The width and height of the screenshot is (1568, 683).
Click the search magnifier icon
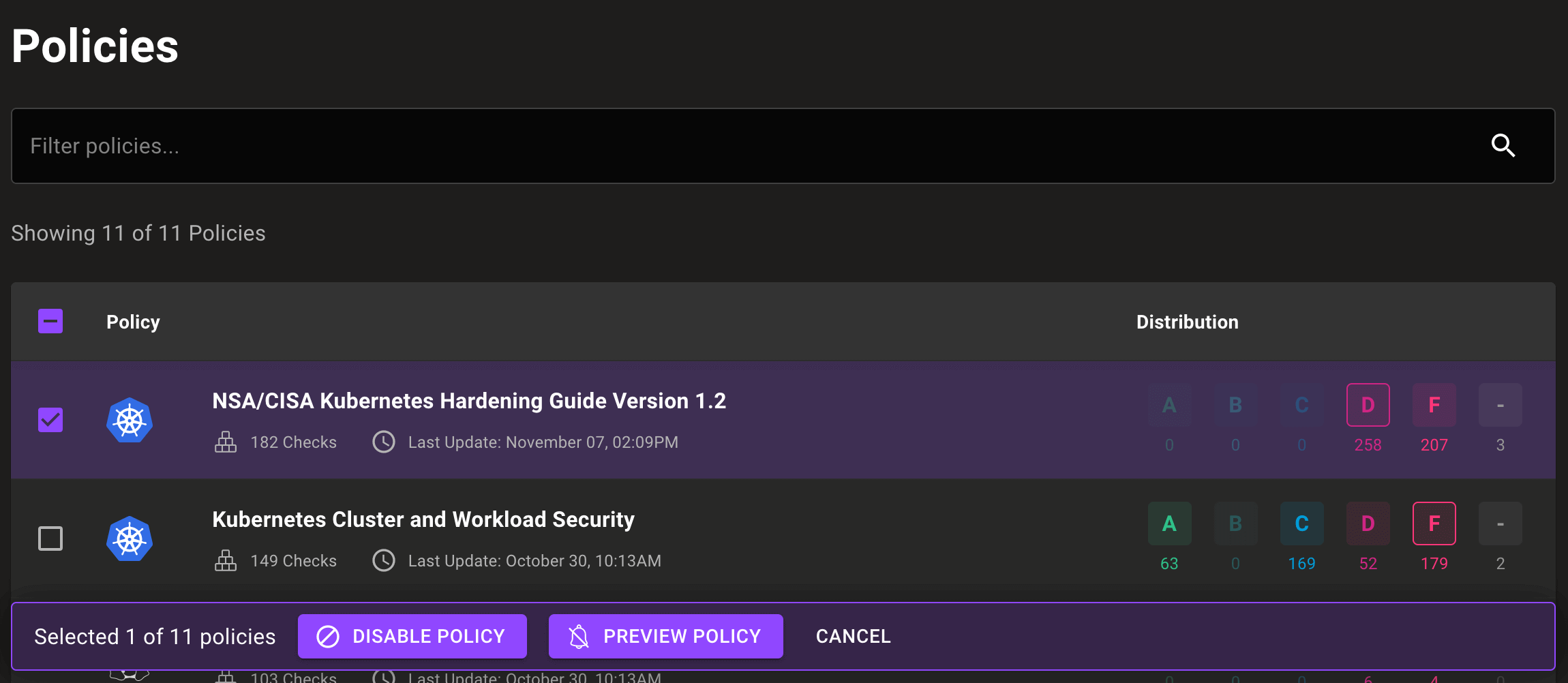point(1503,146)
